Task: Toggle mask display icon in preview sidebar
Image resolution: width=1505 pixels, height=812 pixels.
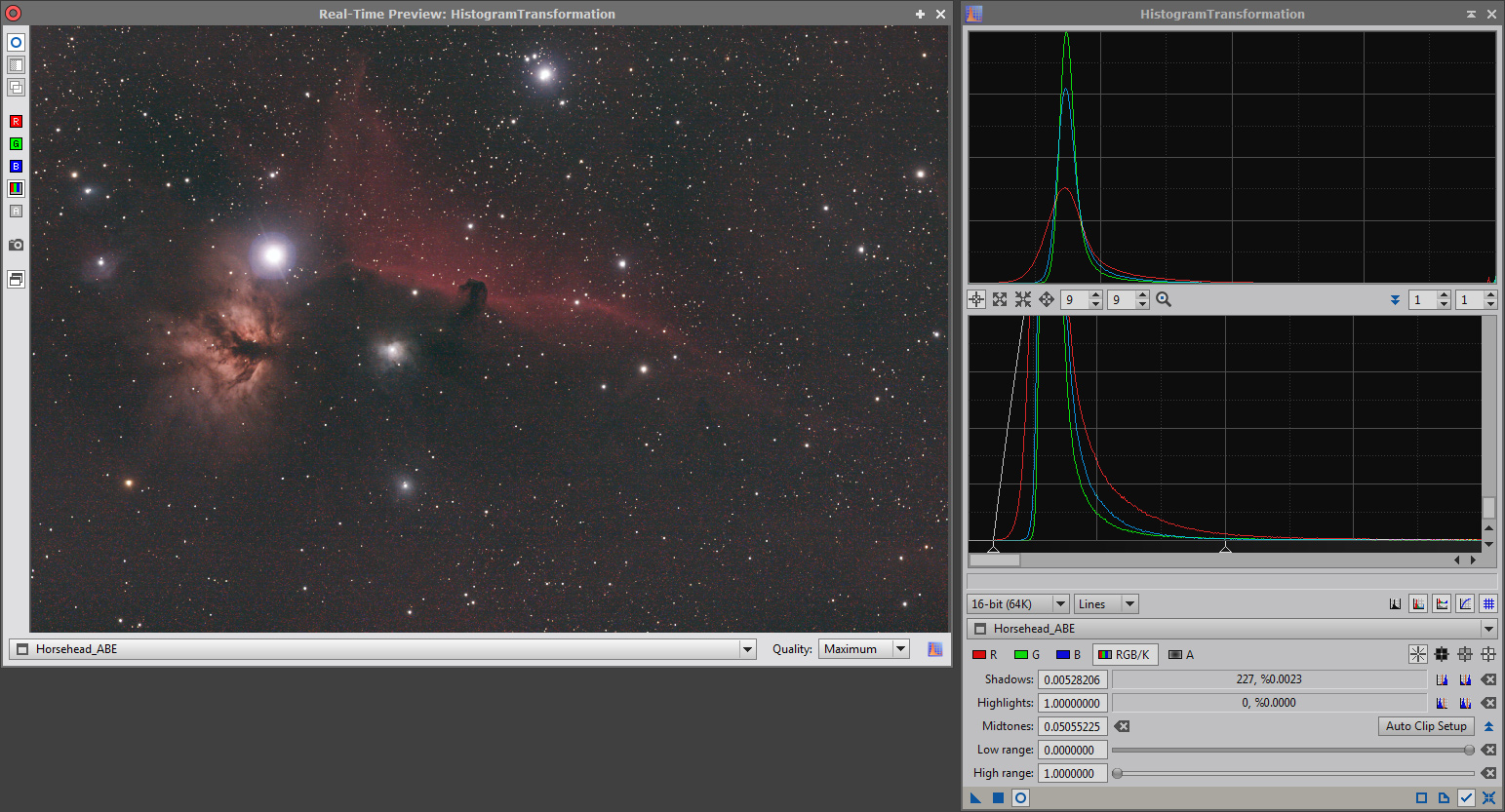Action: [16, 65]
